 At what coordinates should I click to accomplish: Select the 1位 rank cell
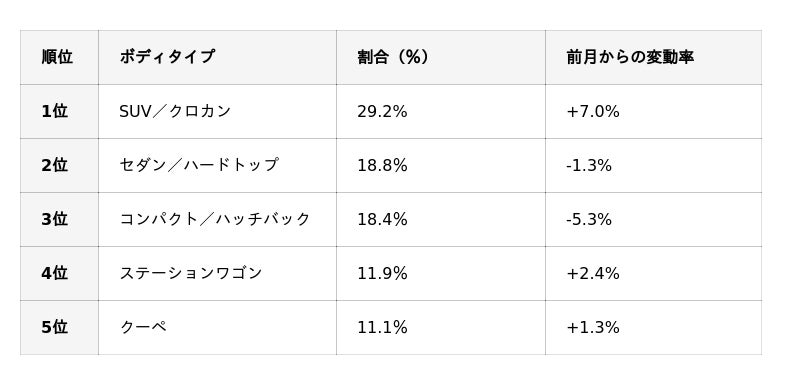(x=59, y=111)
